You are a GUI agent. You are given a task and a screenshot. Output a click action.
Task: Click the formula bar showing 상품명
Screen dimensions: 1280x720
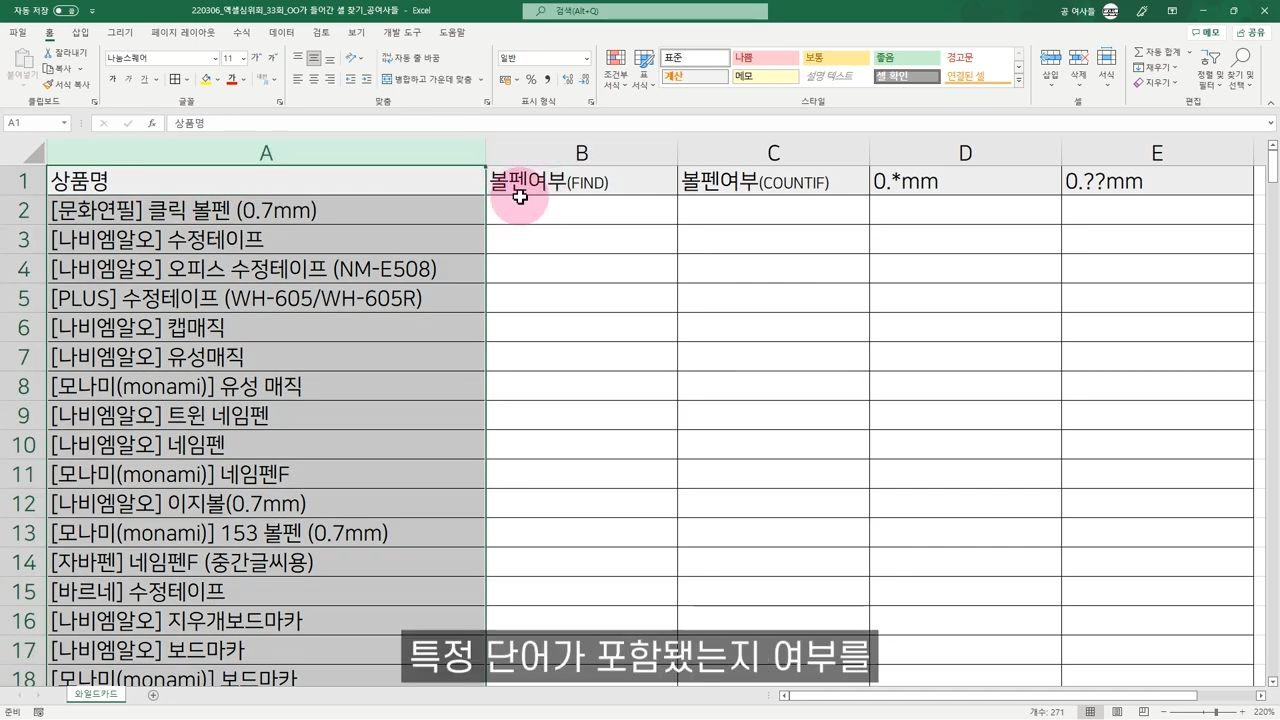tap(718, 123)
